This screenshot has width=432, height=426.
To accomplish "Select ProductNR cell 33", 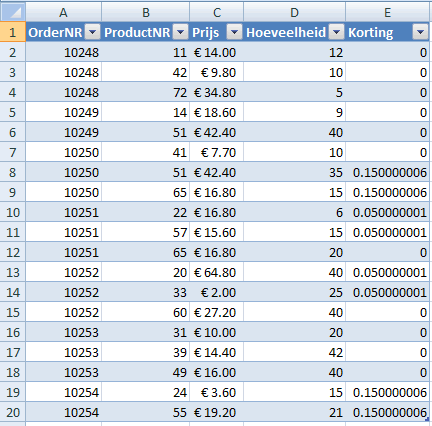I will pos(146,292).
